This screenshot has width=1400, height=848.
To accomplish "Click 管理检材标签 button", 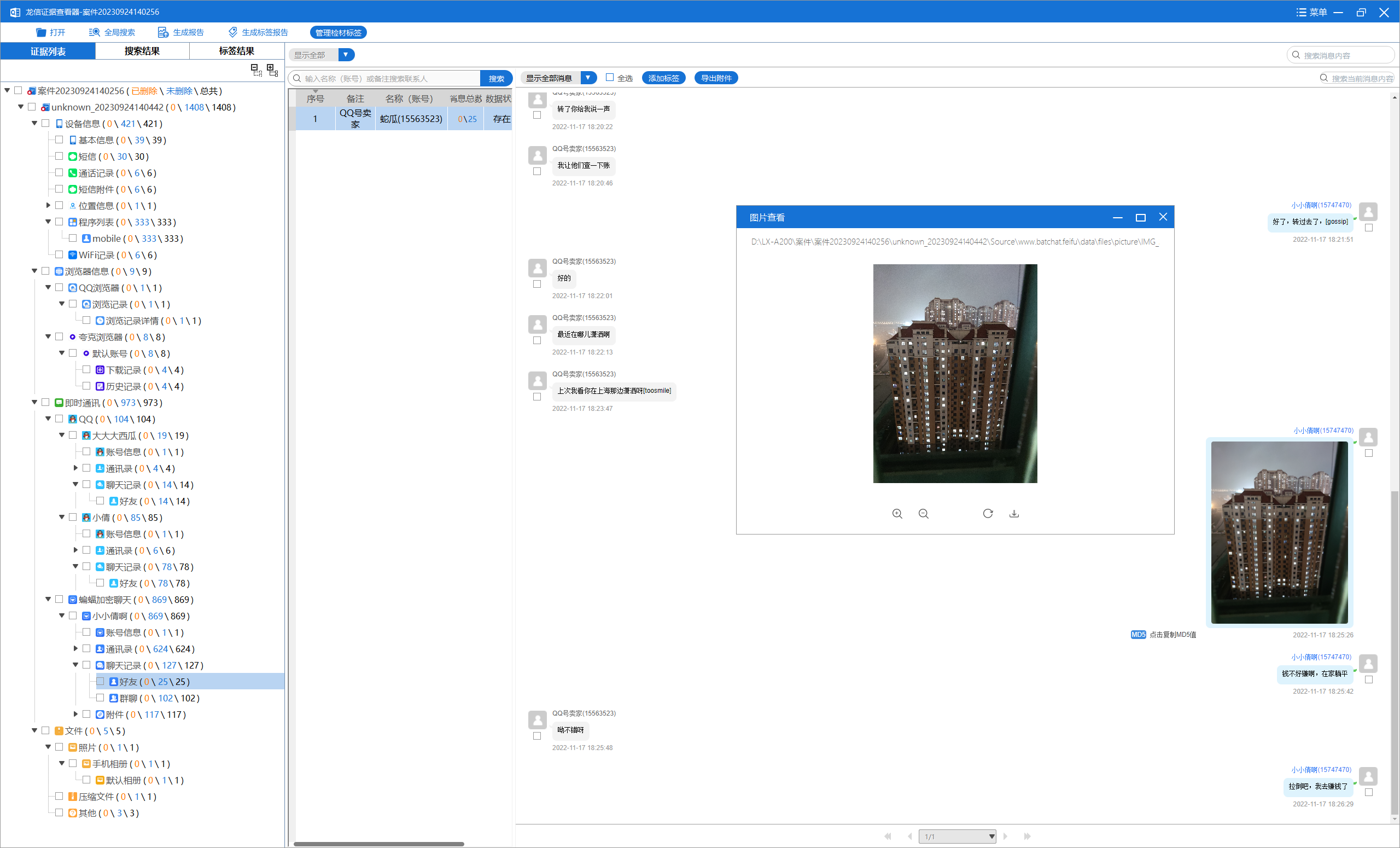I will pos(338,32).
